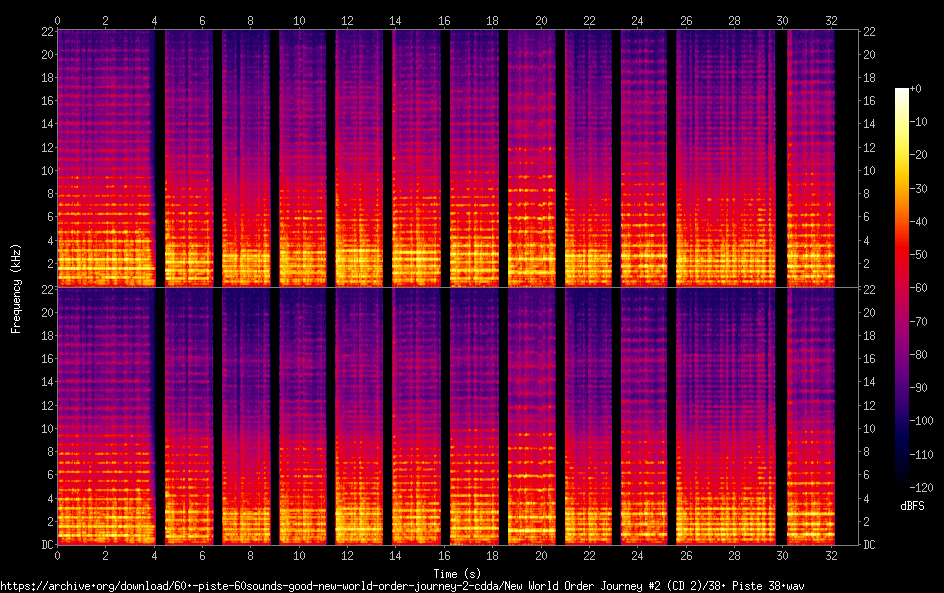Click the -10 label on dBFS scale
The height and width of the screenshot is (593, 944).
click(919, 122)
